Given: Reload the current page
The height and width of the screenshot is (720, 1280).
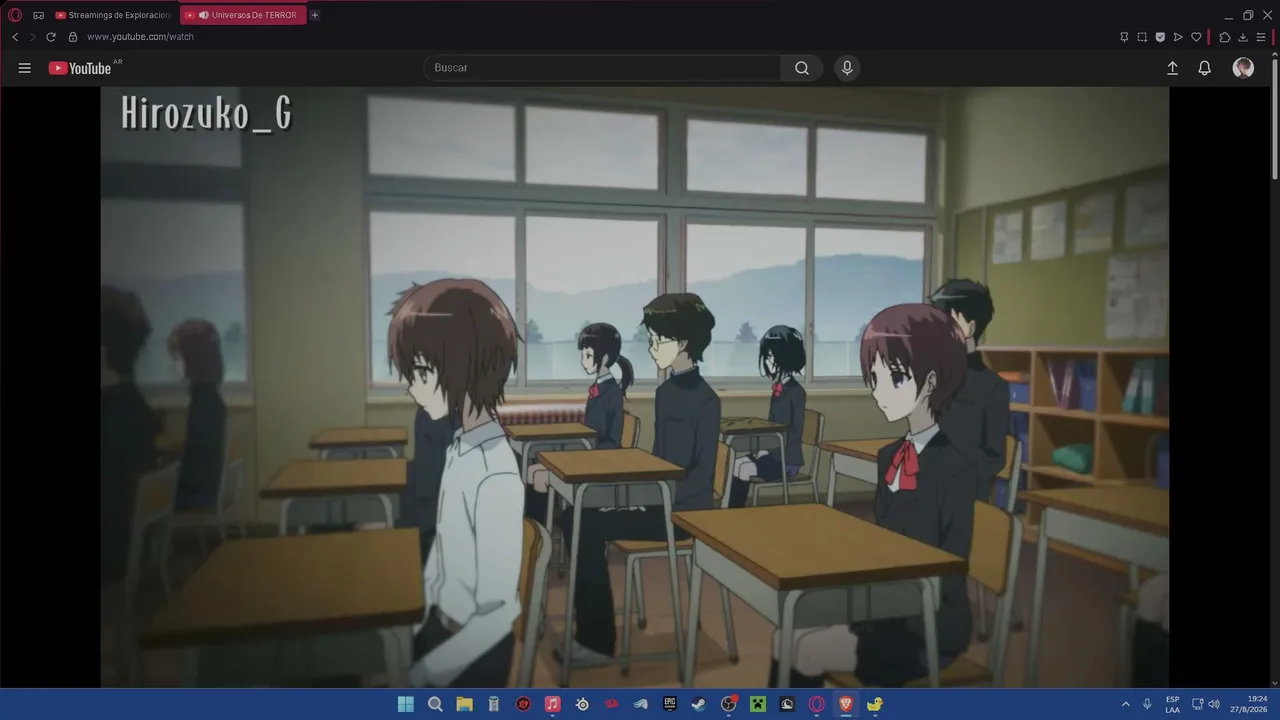Looking at the screenshot, I should point(51,37).
